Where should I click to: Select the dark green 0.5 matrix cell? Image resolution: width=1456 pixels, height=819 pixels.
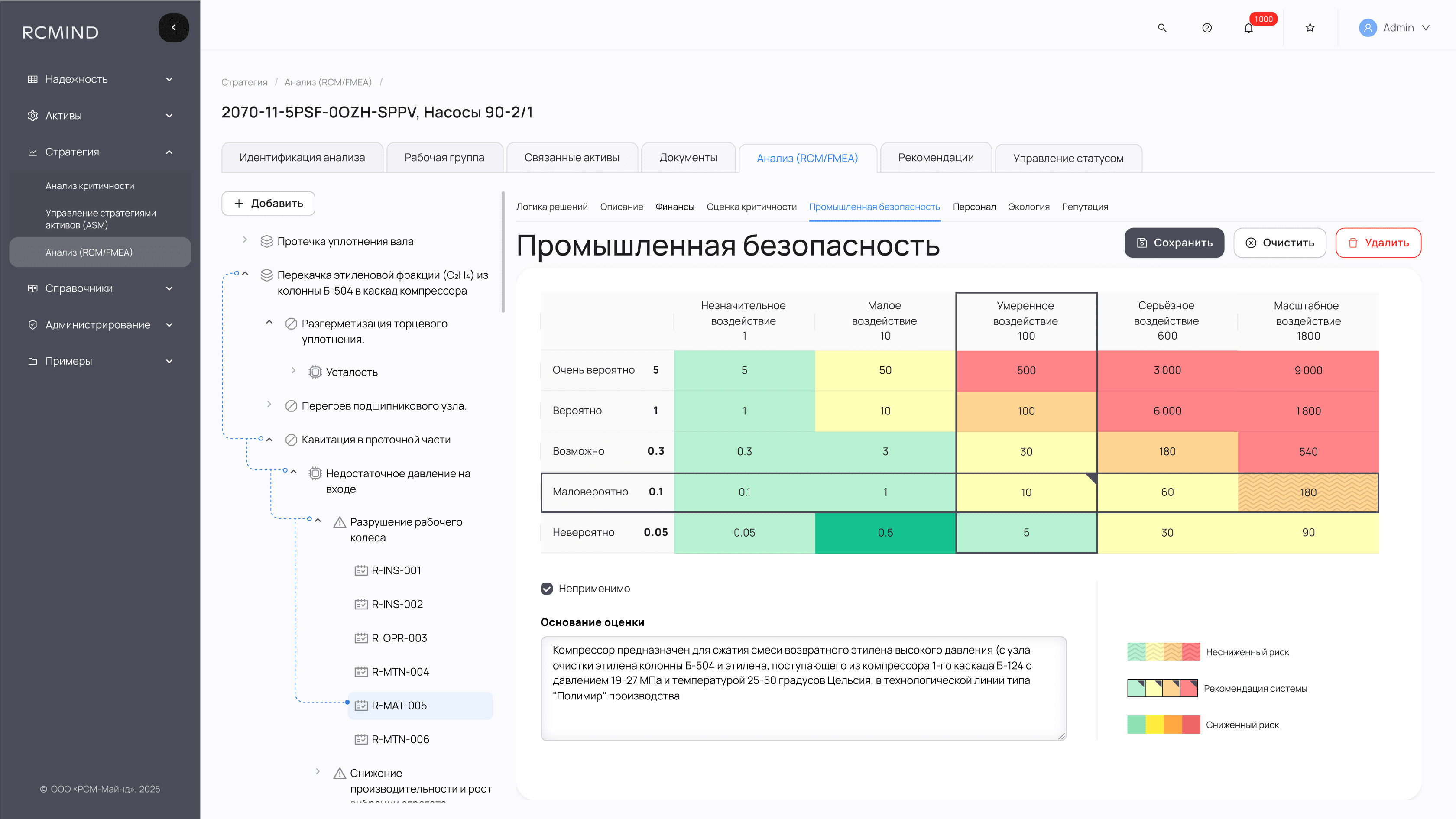tap(885, 532)
